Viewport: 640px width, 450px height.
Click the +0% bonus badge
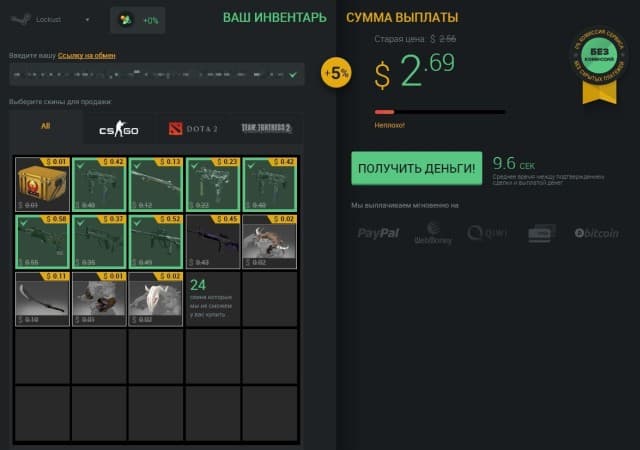point(138,20)
